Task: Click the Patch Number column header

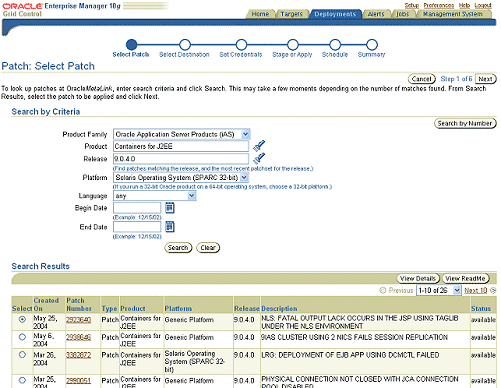Action: click(x=79, y=304)
